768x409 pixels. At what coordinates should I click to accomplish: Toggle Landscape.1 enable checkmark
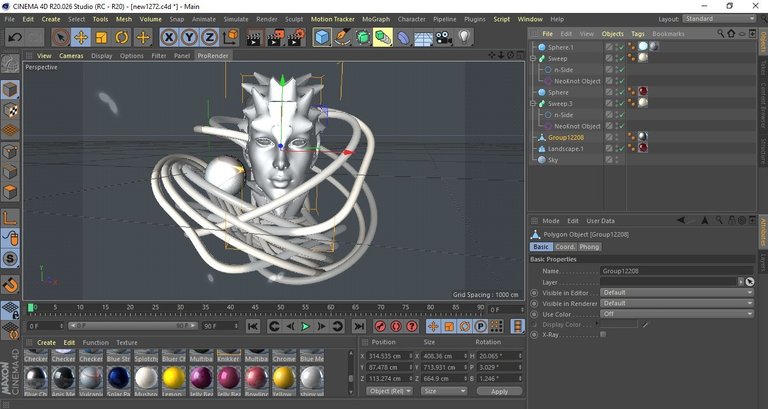point(621,149)
